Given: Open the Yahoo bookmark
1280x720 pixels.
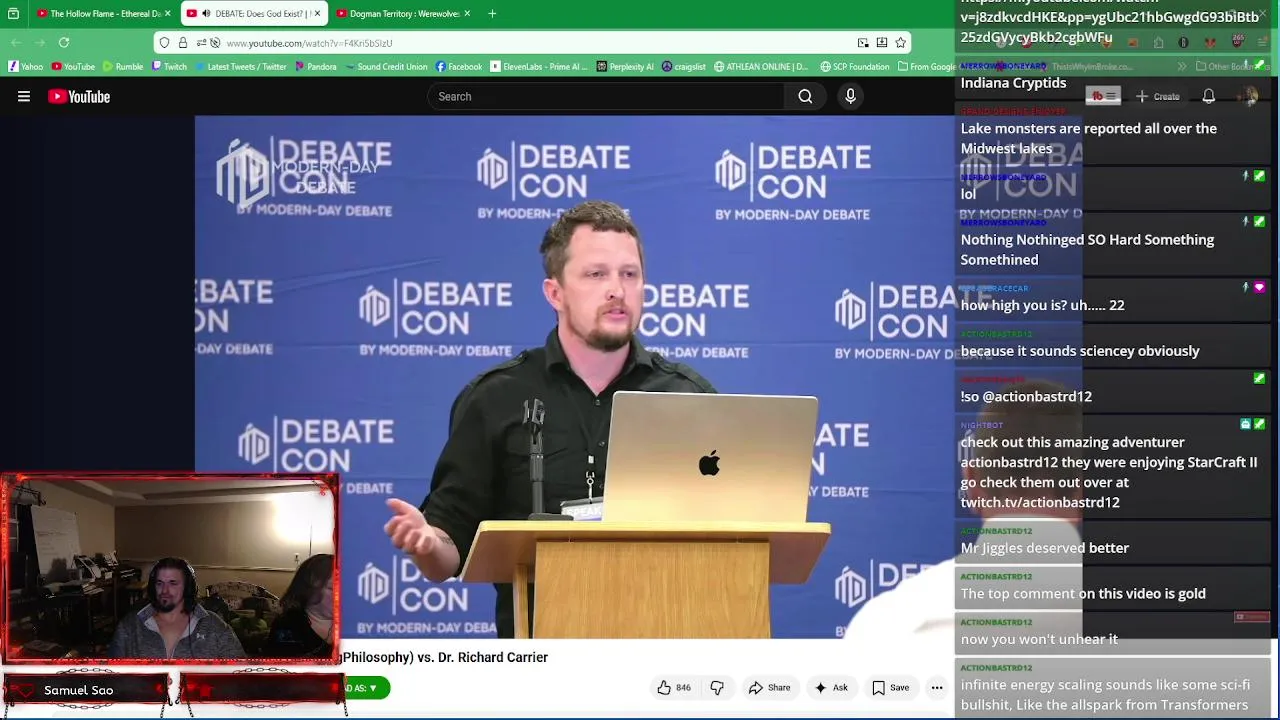Looking at the screenshot, I should (26, 67).
